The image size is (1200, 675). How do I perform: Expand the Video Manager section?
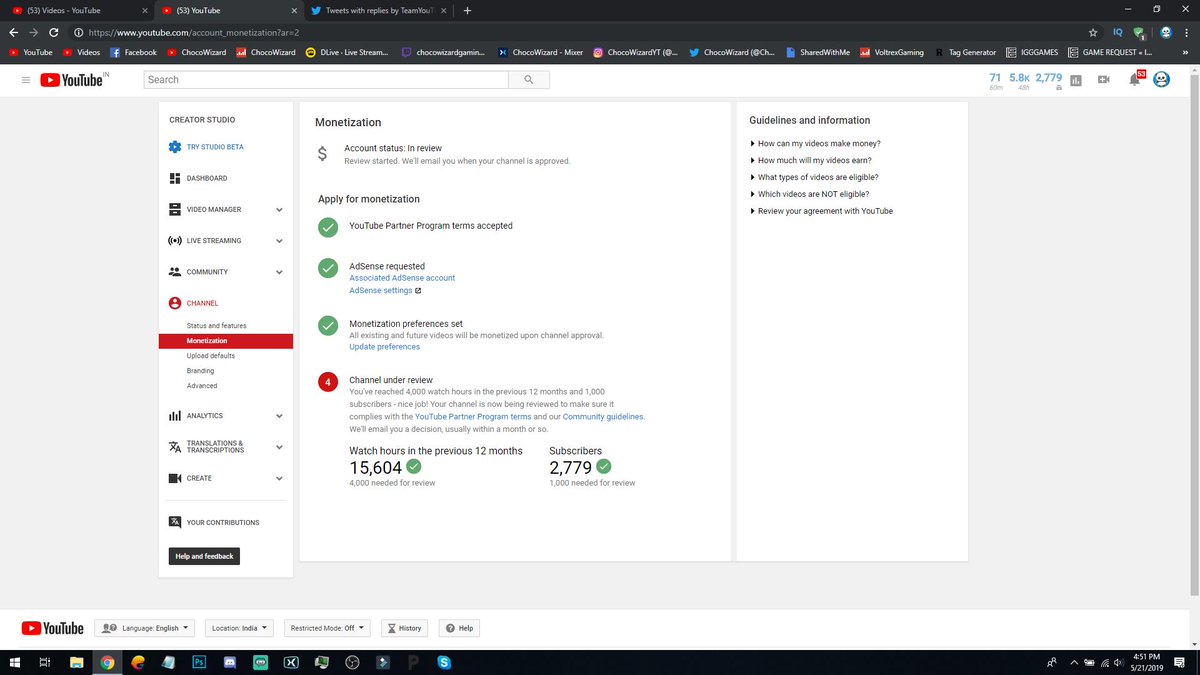click(279, 210)
